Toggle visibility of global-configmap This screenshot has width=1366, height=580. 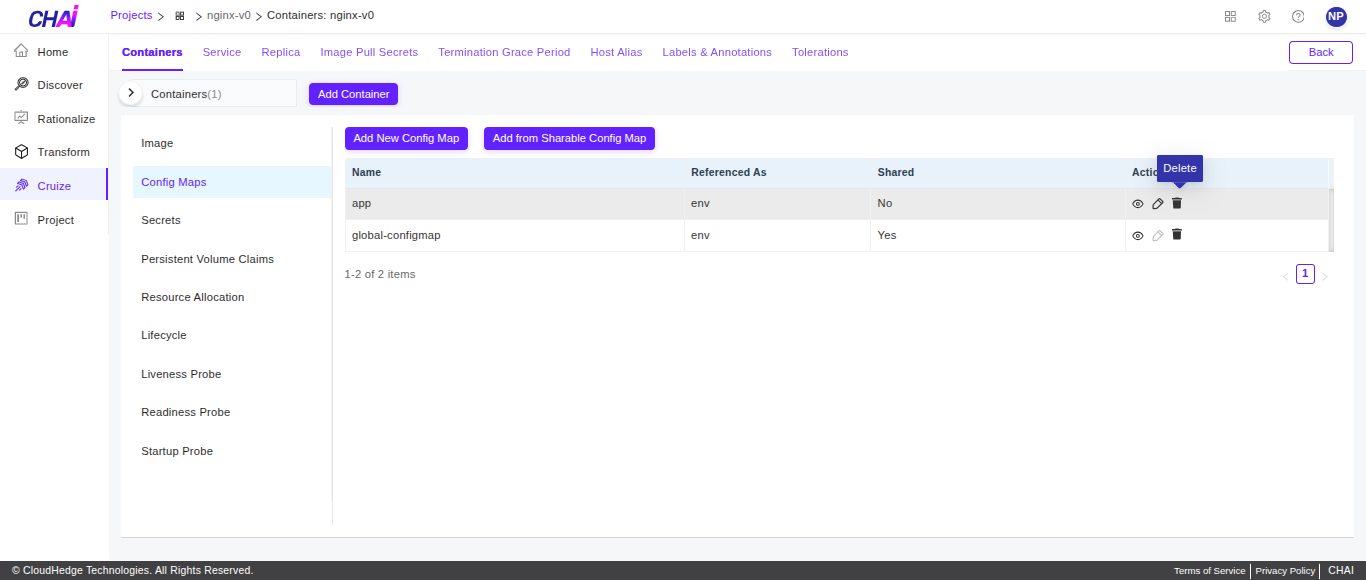coord(1138,235)
